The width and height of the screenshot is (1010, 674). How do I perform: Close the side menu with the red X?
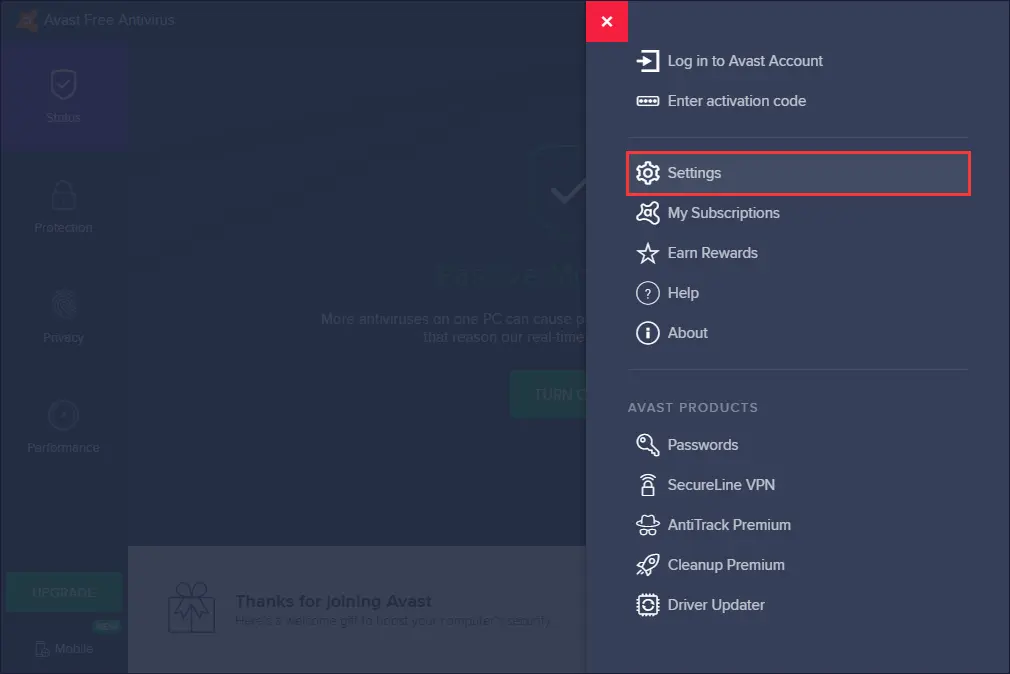pyautogui.click(x=607, y=21)
